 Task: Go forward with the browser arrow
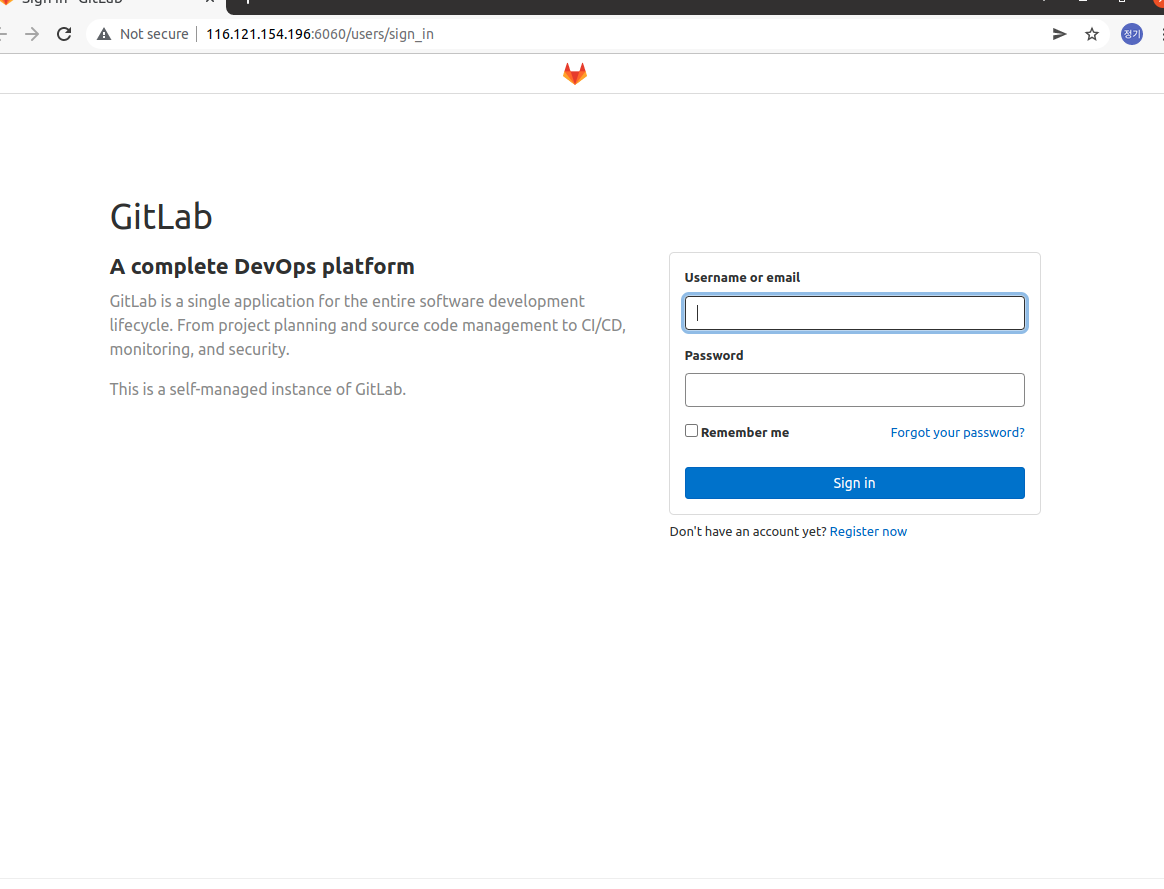[x=32, y=34]
